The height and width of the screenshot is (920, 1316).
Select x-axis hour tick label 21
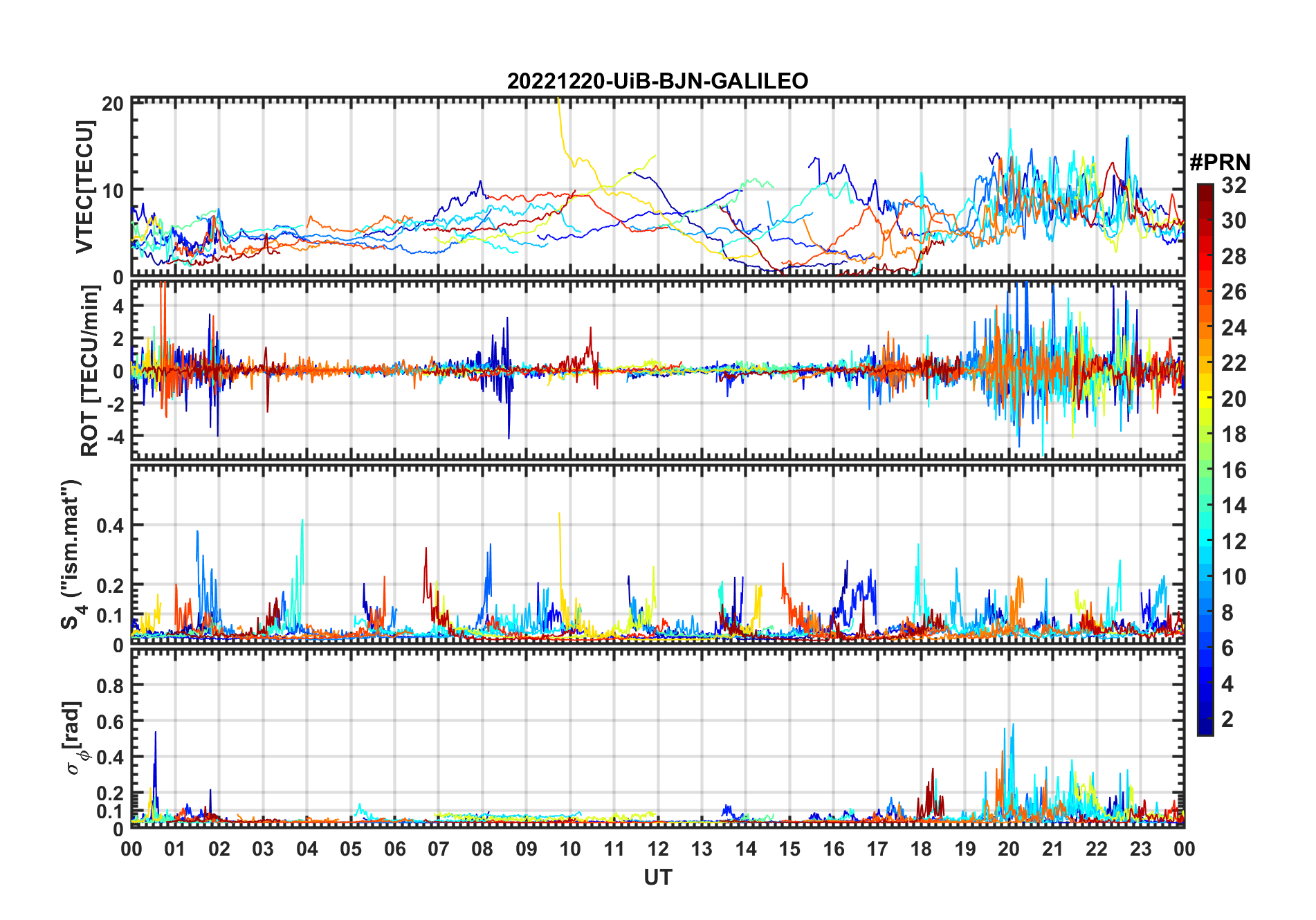tap(1052, 849)
